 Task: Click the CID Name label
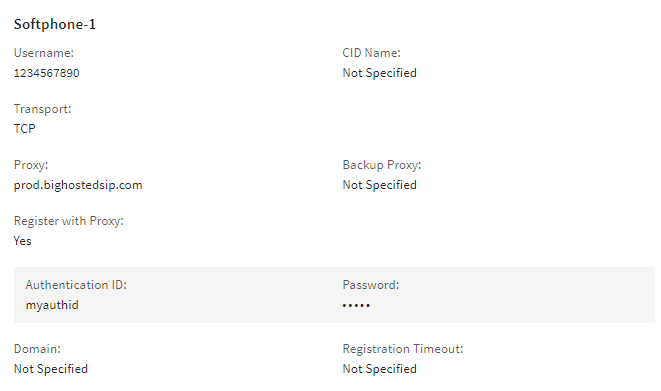[371, 53]
